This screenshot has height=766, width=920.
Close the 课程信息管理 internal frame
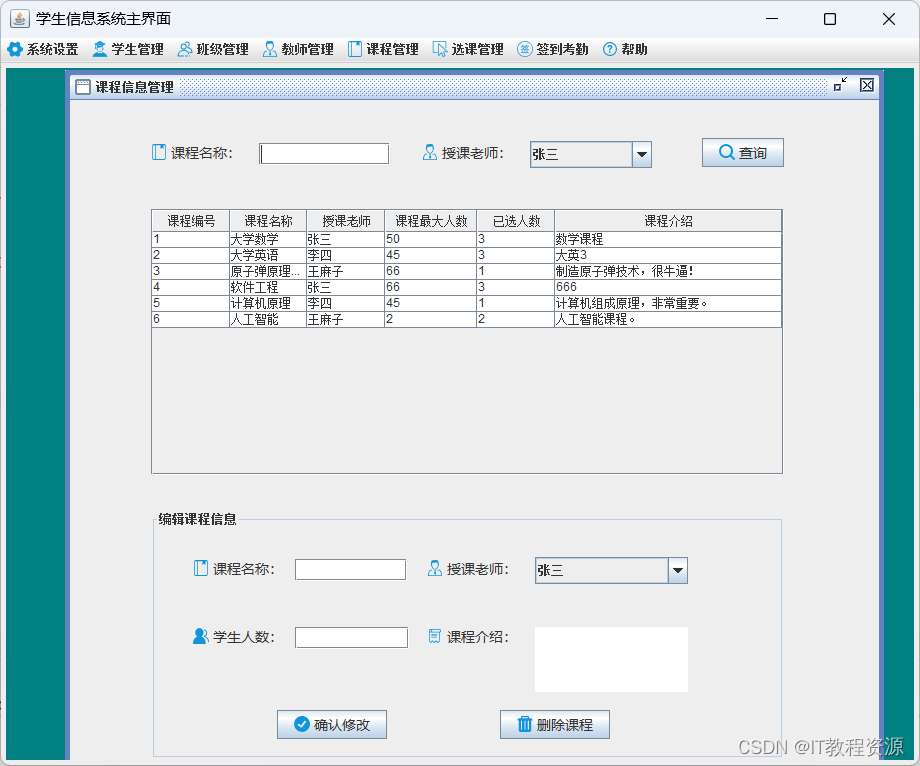(x=867, y=85)
